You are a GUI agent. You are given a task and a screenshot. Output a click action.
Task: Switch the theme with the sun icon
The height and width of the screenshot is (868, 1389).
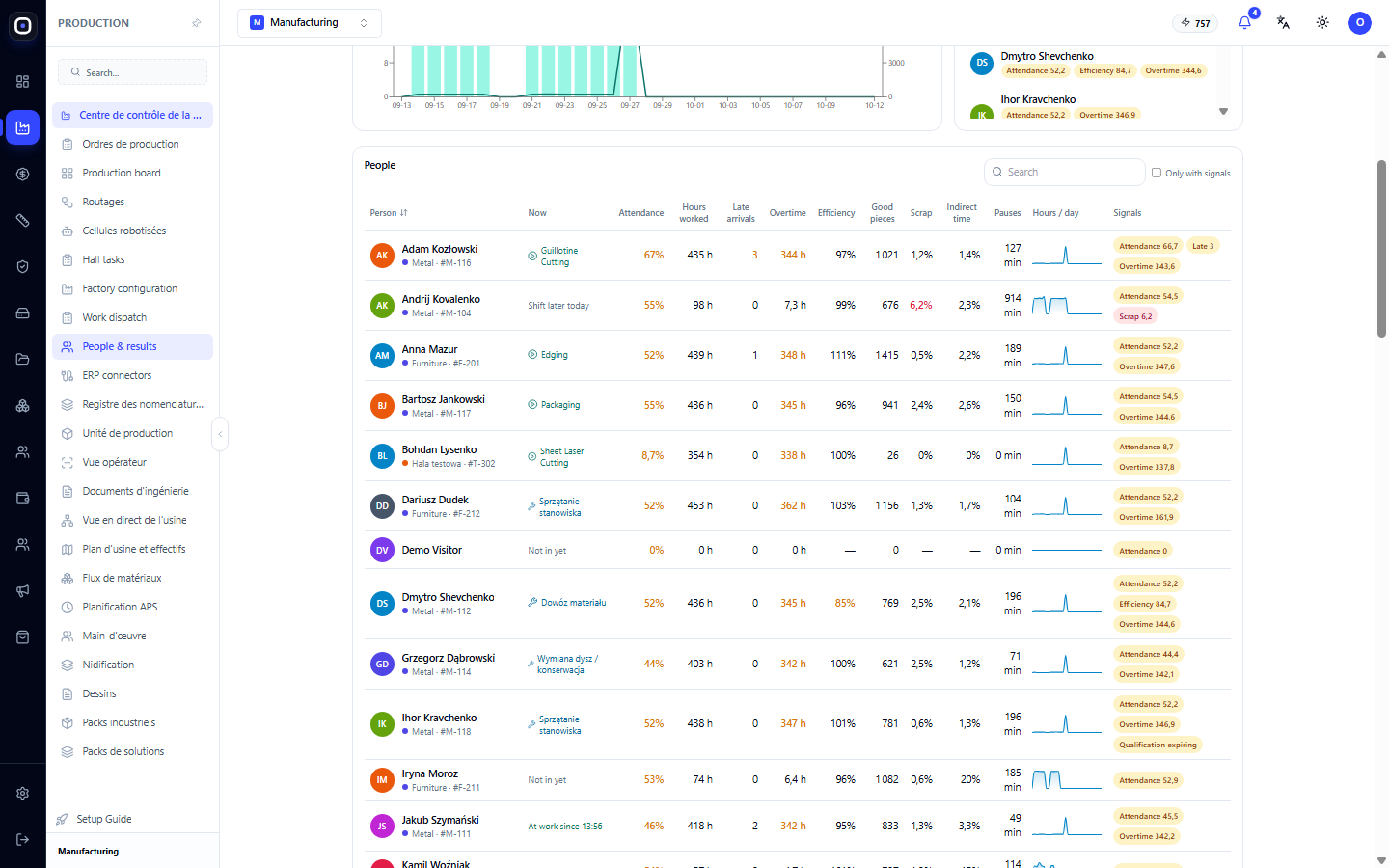click(x=1322, y=22)
